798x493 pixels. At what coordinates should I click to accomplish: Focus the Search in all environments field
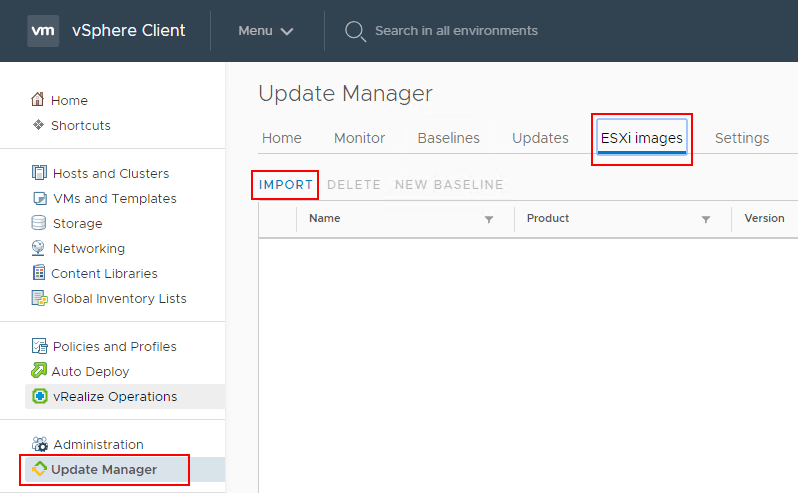456,31
